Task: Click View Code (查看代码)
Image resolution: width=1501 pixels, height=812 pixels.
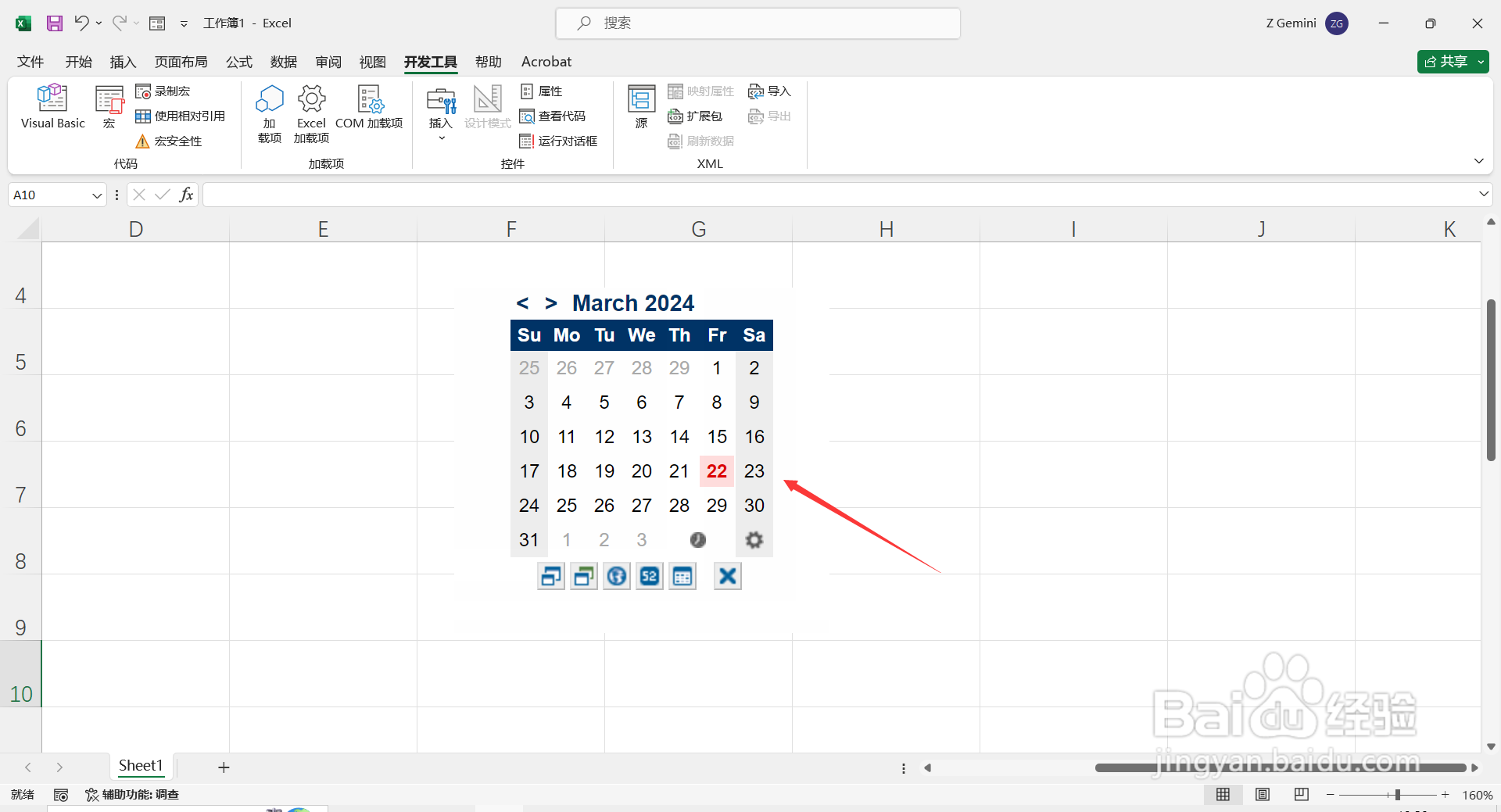Action: (552, 116)
